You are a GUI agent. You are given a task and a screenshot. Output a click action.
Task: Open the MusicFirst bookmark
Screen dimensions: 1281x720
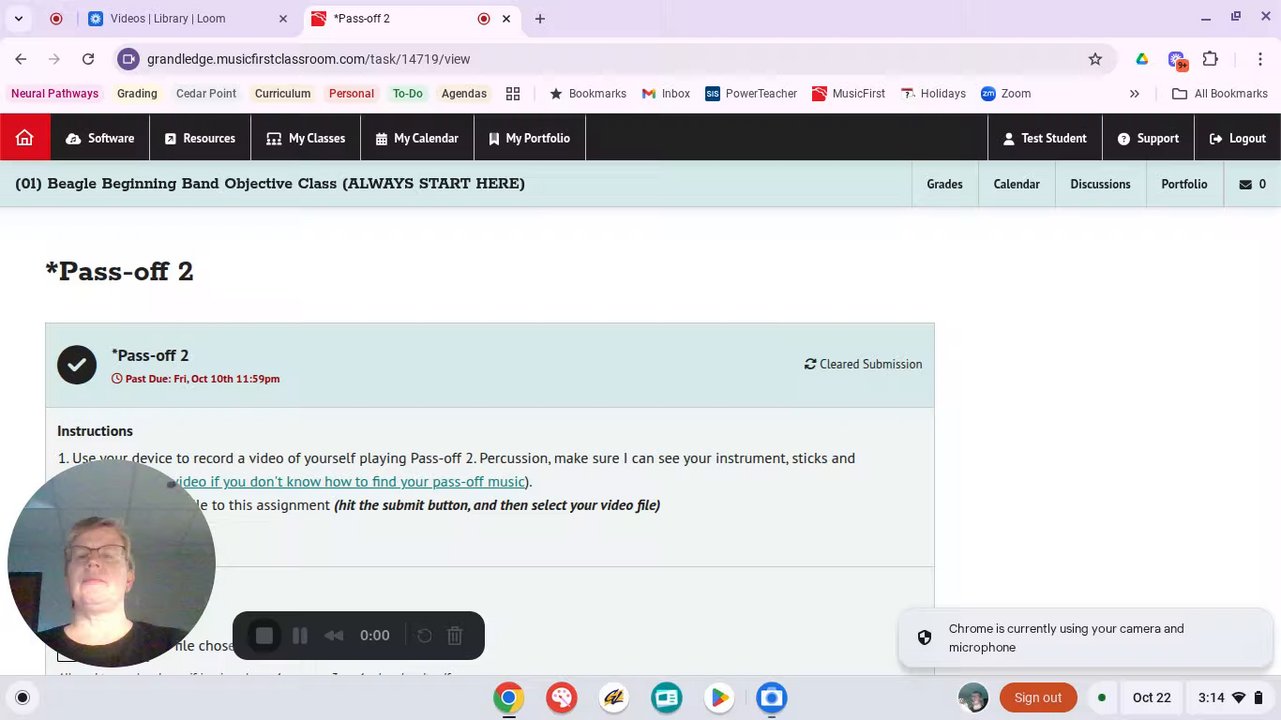tap(848, 93)
